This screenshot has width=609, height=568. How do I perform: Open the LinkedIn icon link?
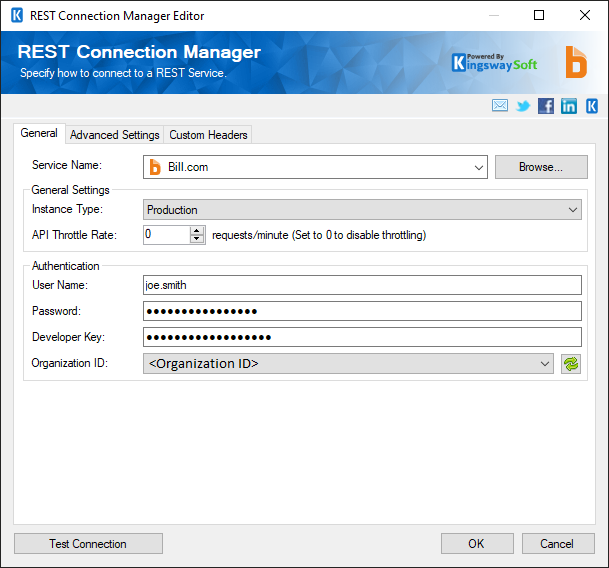point(569,106)
